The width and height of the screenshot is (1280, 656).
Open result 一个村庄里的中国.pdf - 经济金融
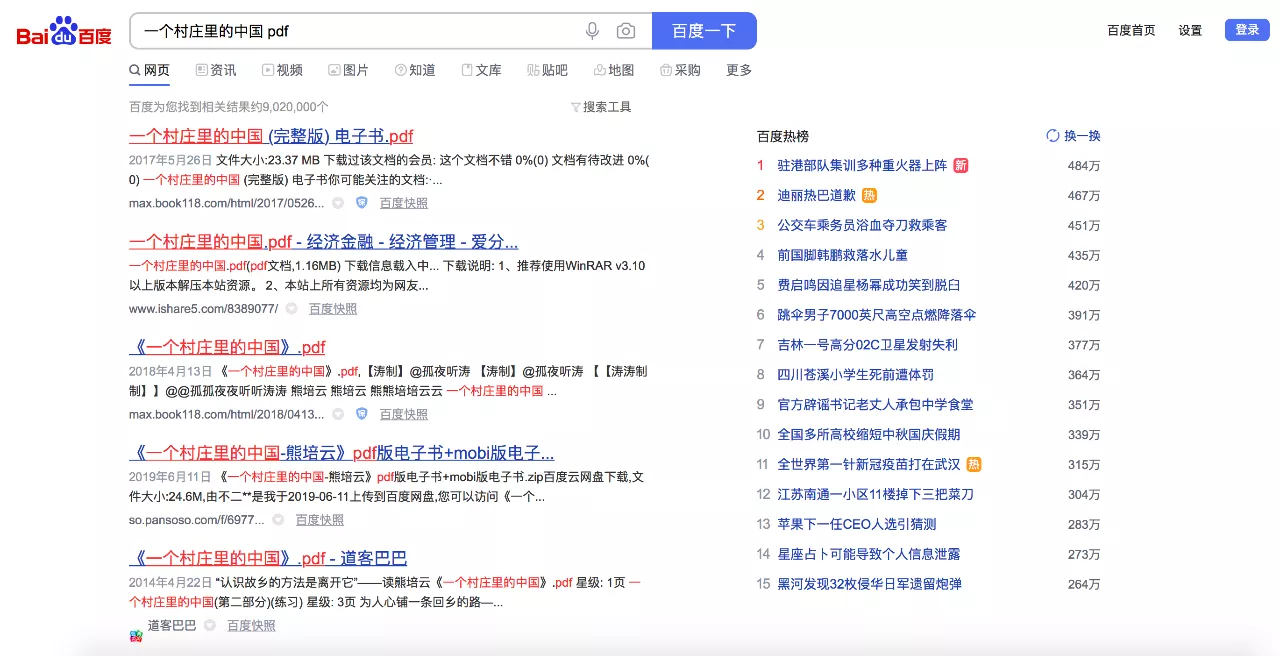324,242
